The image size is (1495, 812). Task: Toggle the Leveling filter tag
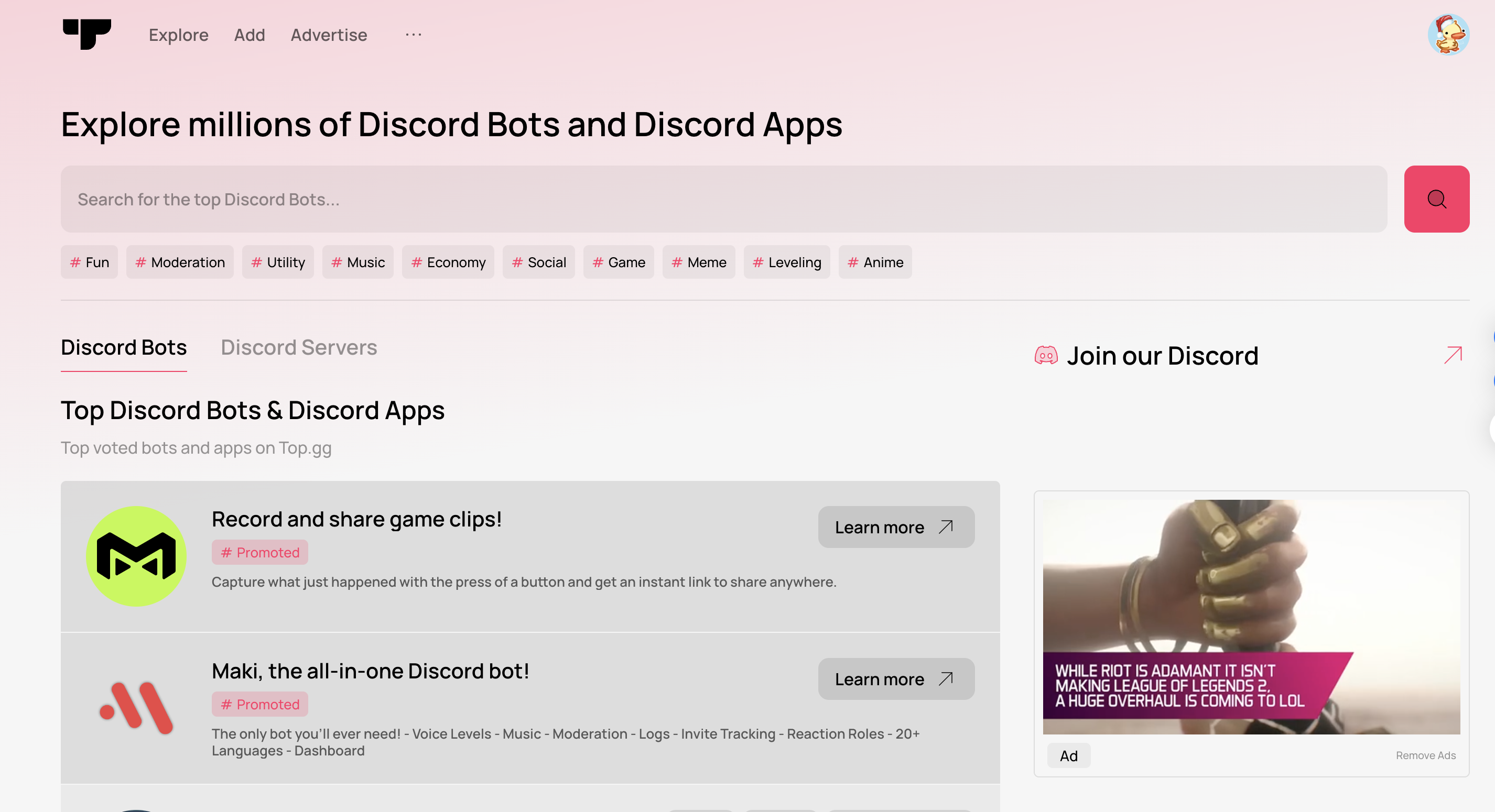(786, 262)
